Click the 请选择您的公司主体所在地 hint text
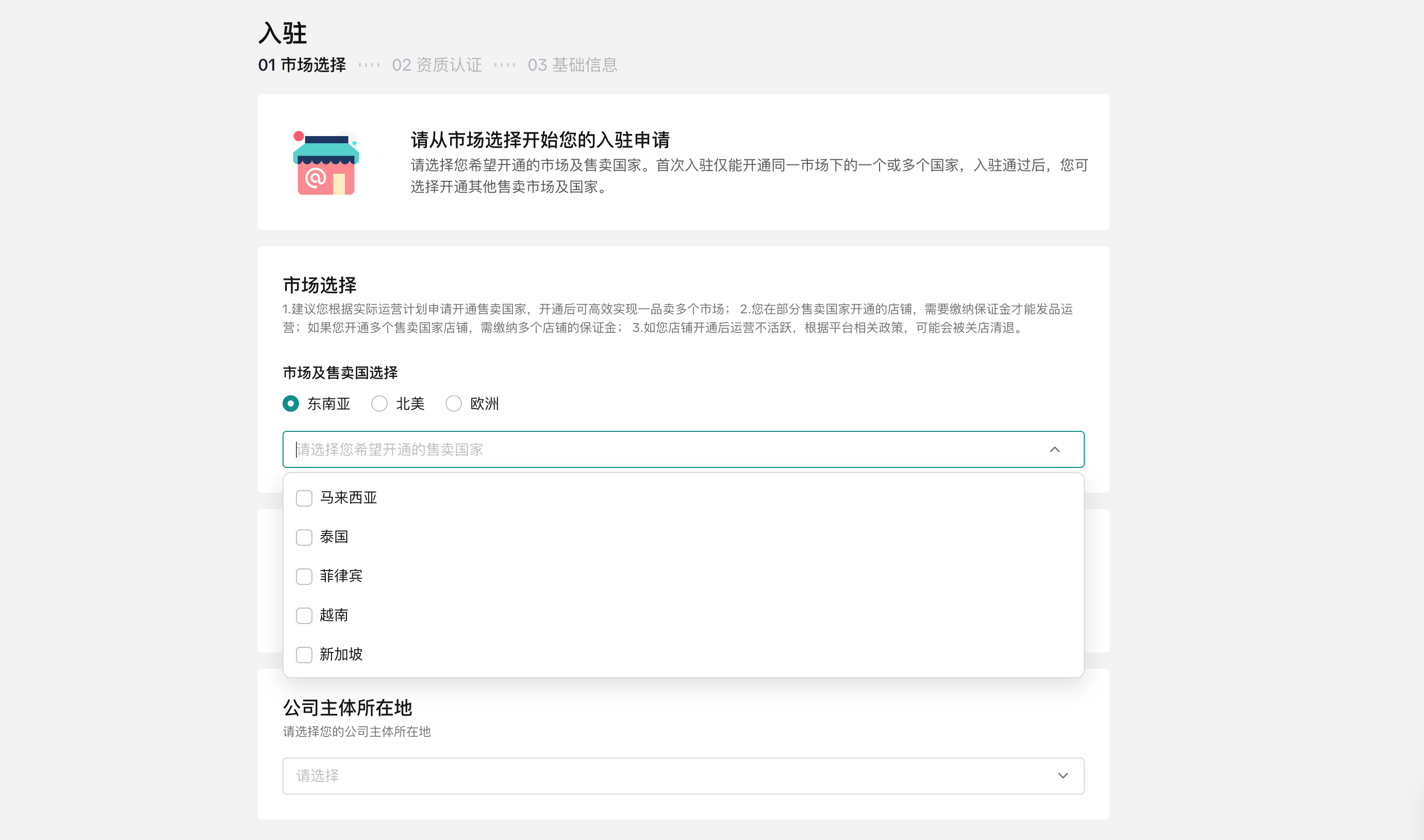 [357, 731]
